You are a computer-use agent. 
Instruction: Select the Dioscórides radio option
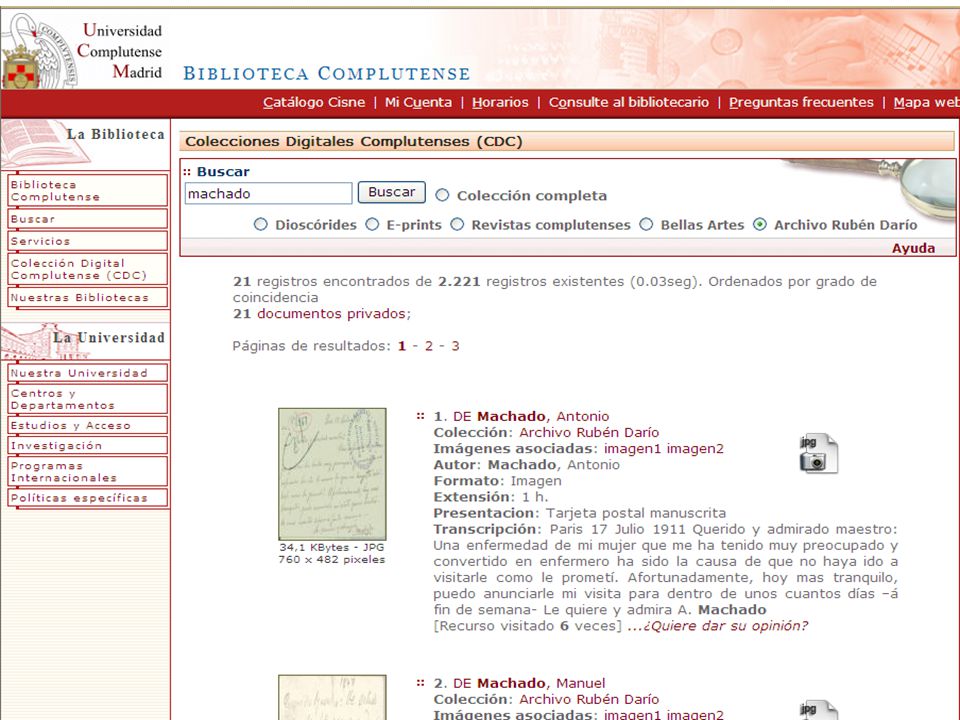[x=261, y=225]
